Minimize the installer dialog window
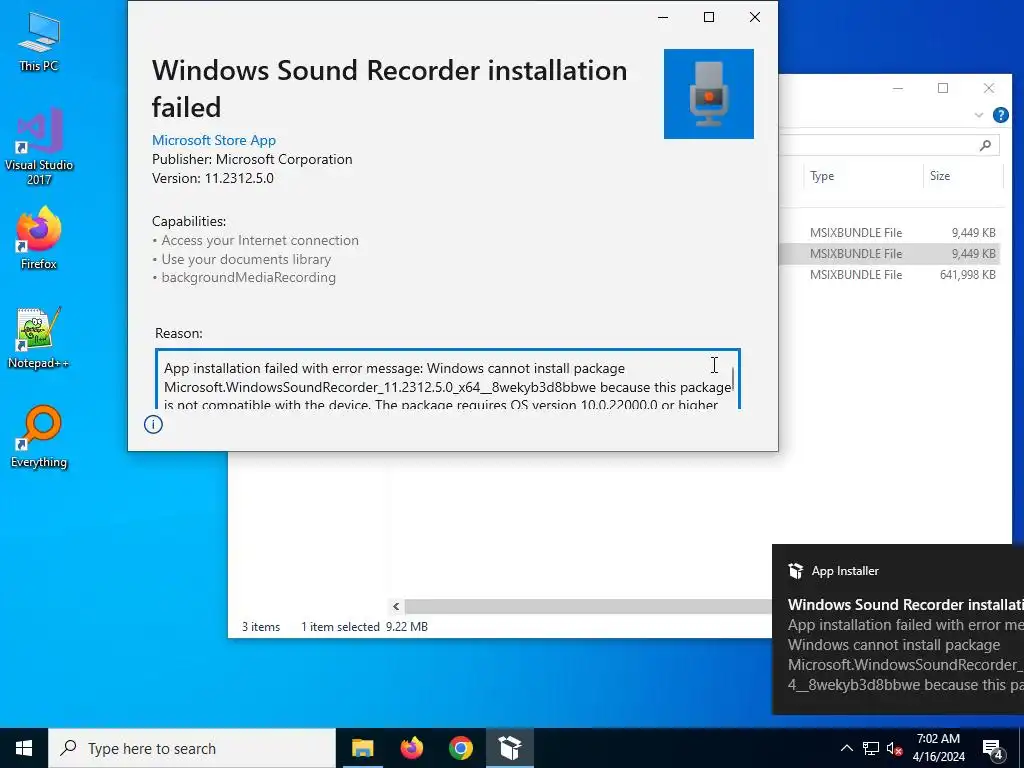1024x768 pixels. [x=663, y=17]
